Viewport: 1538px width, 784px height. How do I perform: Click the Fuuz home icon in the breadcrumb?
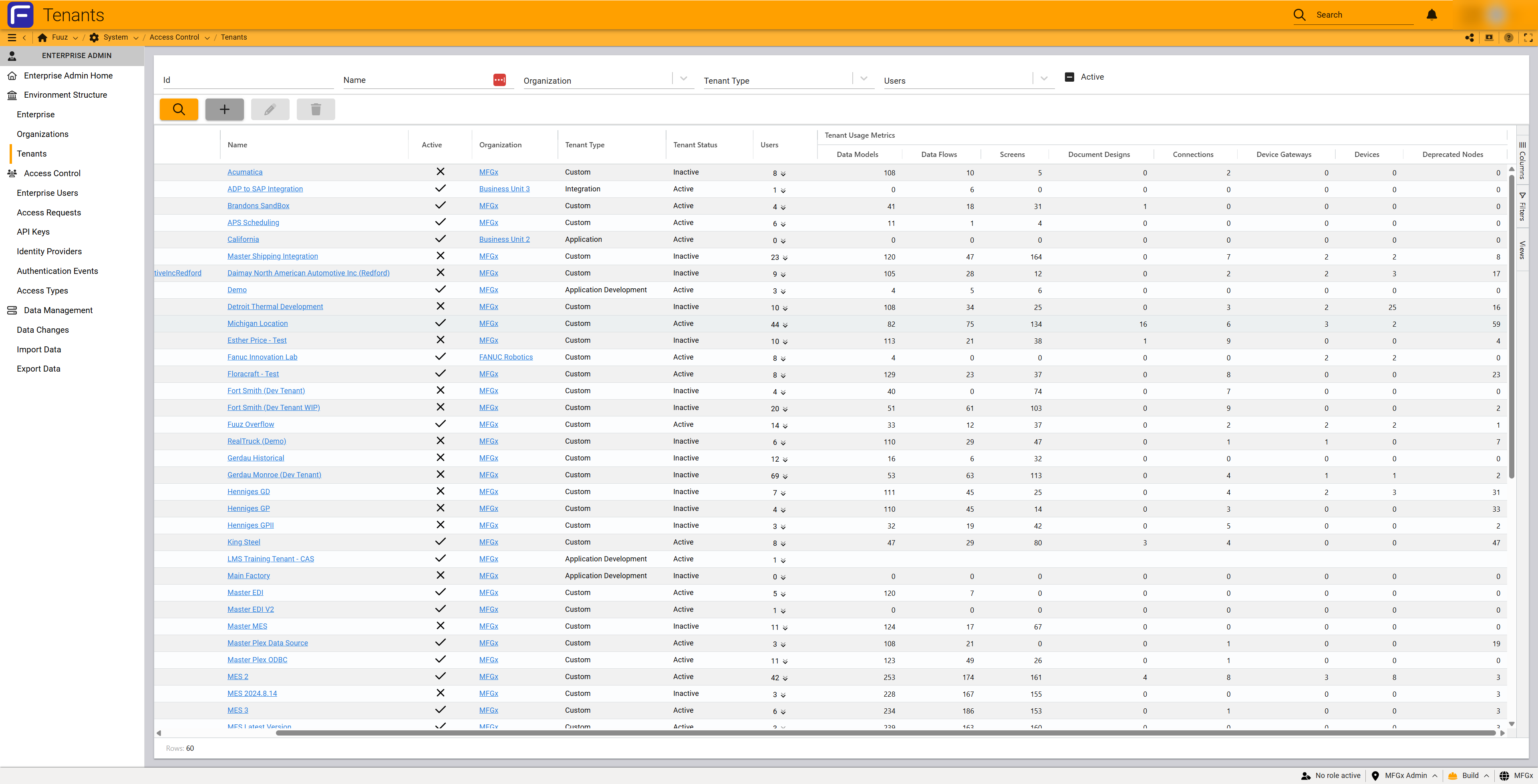click(42, 37)
